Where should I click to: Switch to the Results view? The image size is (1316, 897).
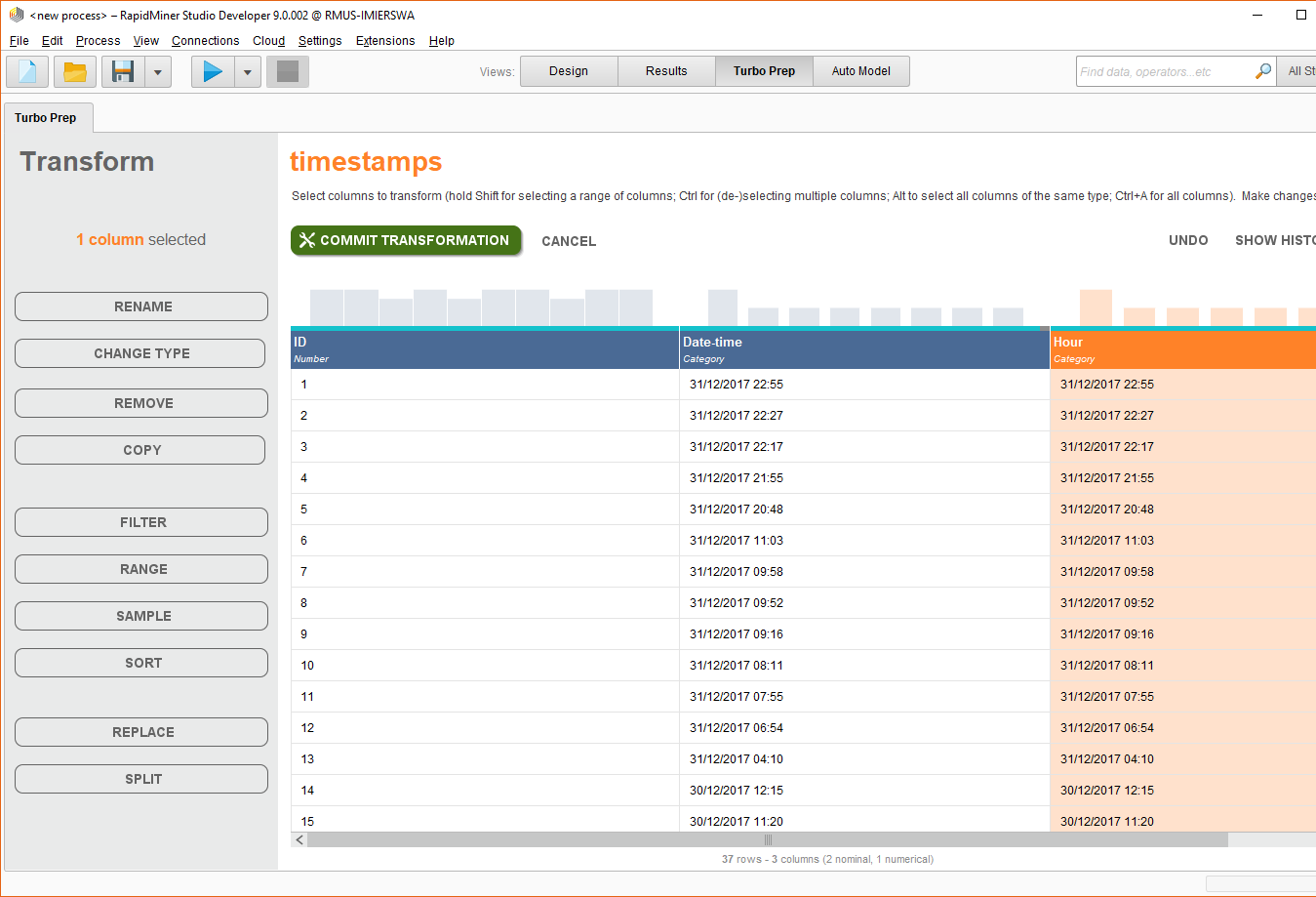pos(666,71)
